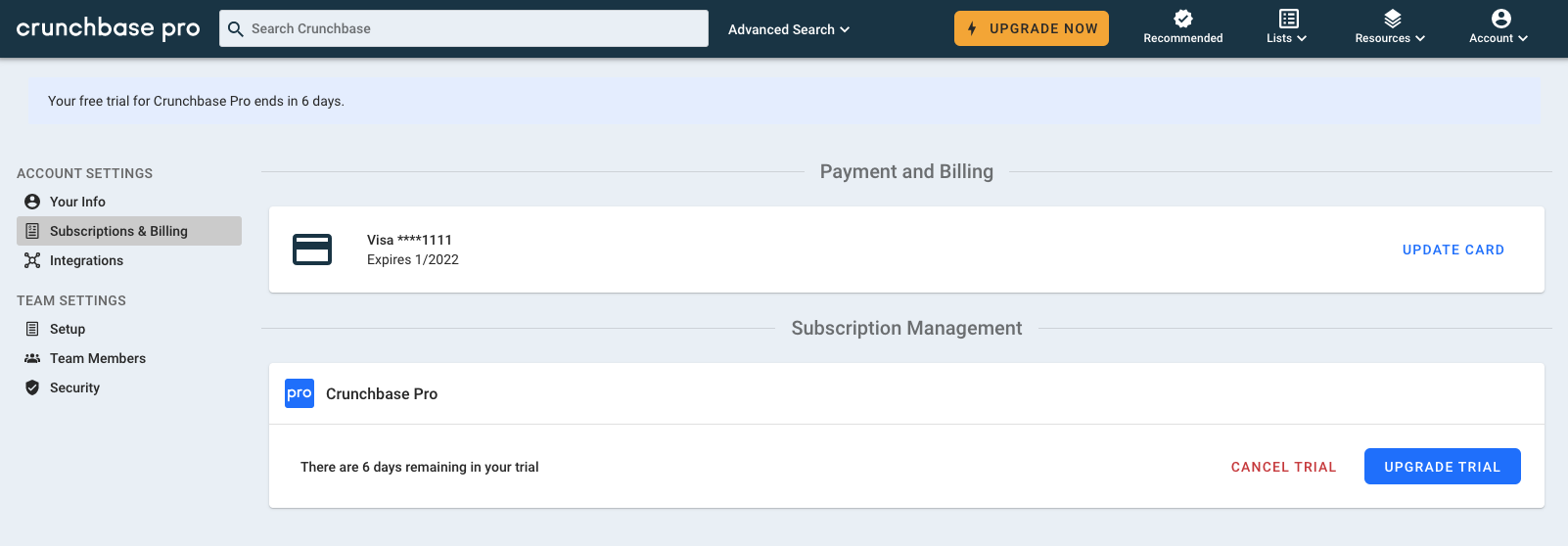The width and height of the screenshot is (1568, 546).
Task: Open the Recommended page
Action: tap(1183, 28)
